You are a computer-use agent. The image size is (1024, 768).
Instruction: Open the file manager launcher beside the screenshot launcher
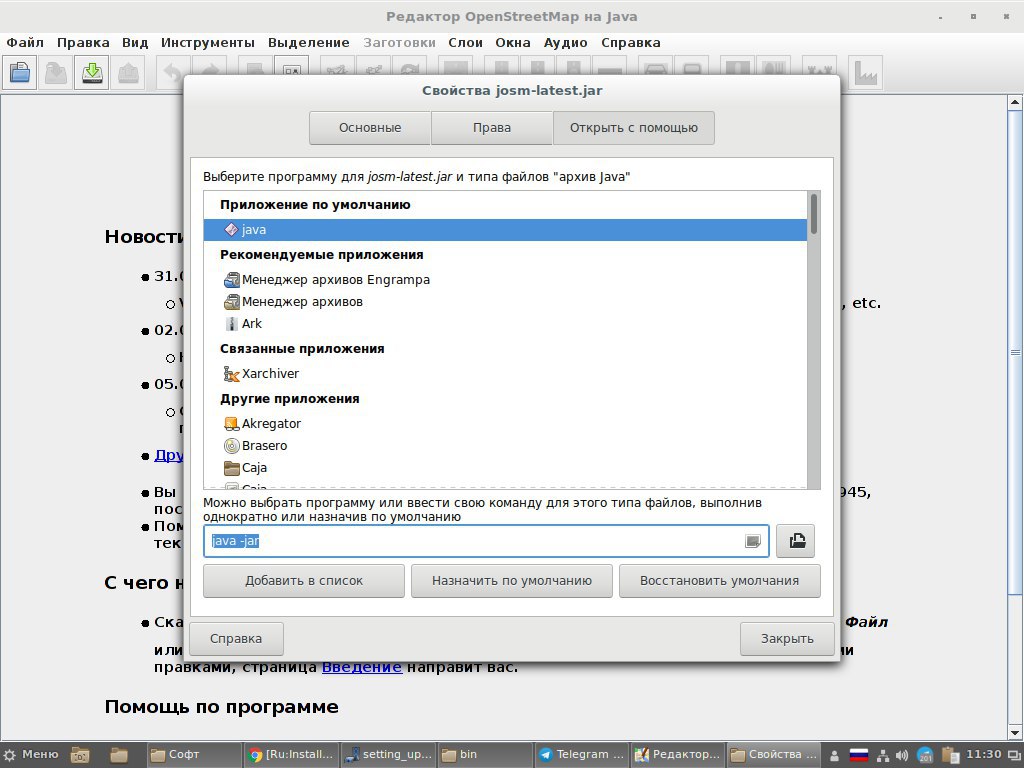[x=119, y=755]
